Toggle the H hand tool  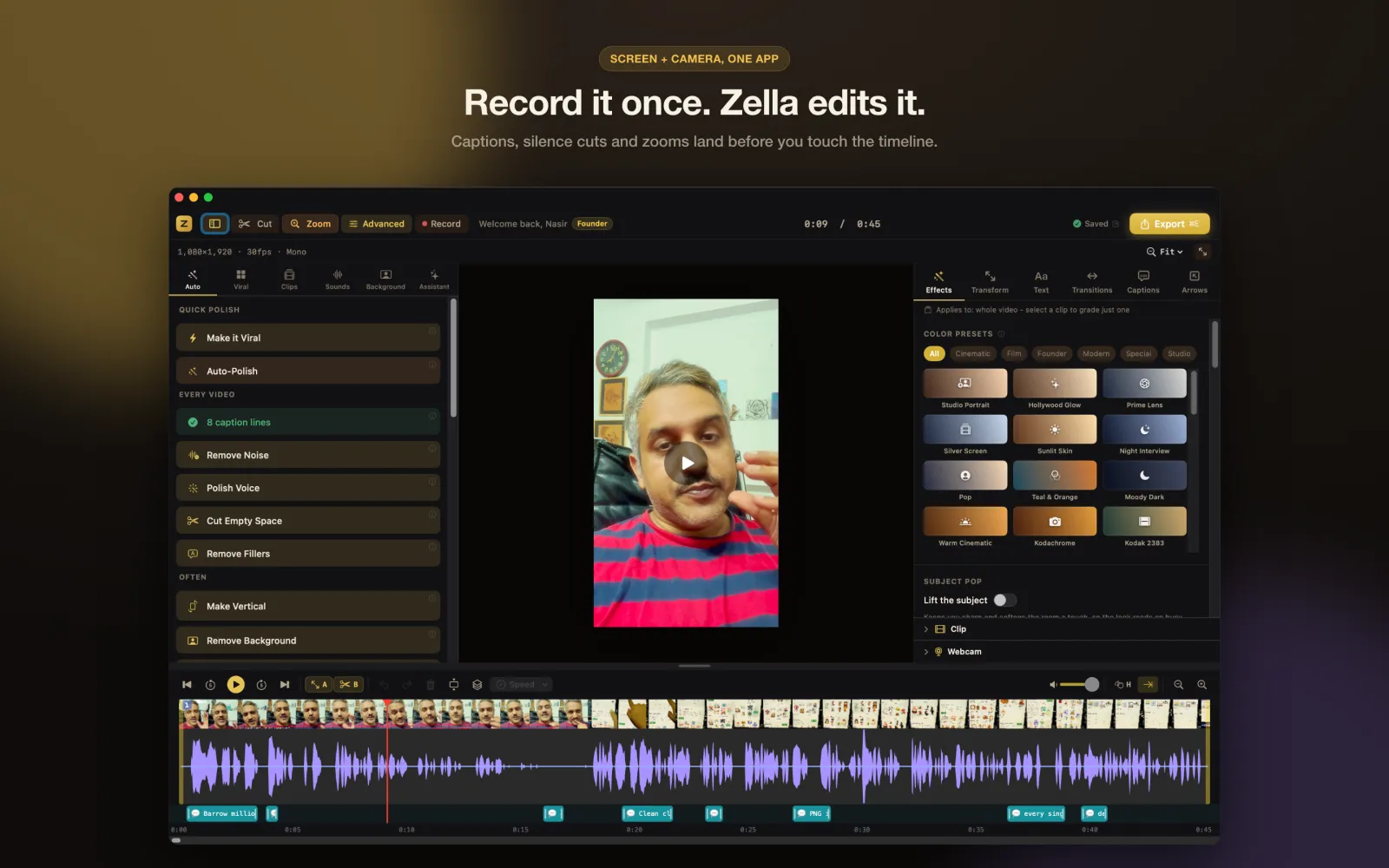(1122, 685)
